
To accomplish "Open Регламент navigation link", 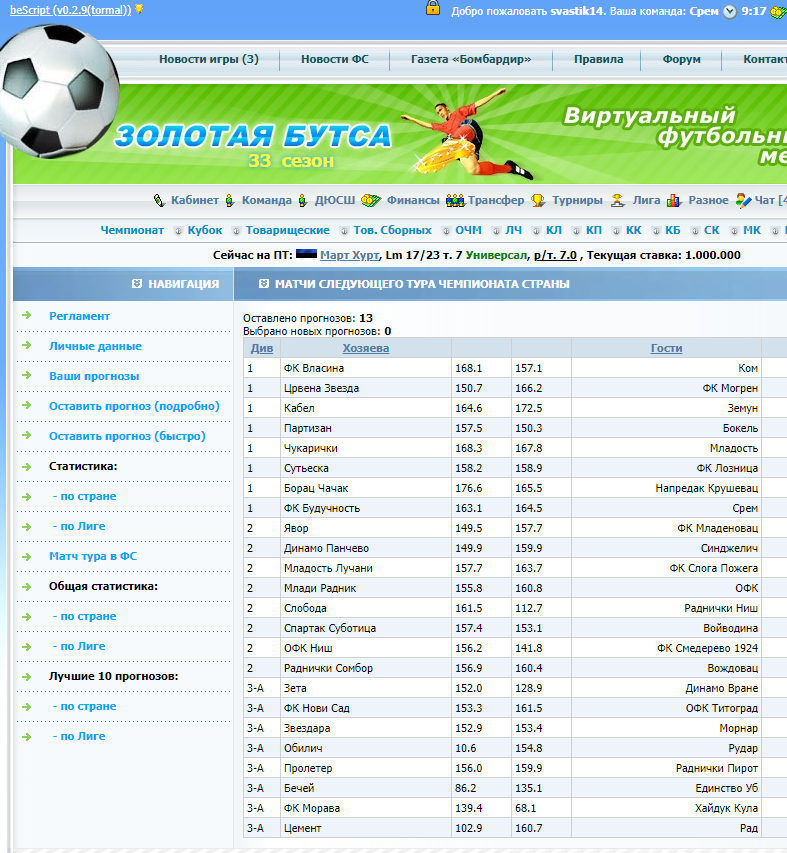I will pyautogui.click(x=79, y=316).
